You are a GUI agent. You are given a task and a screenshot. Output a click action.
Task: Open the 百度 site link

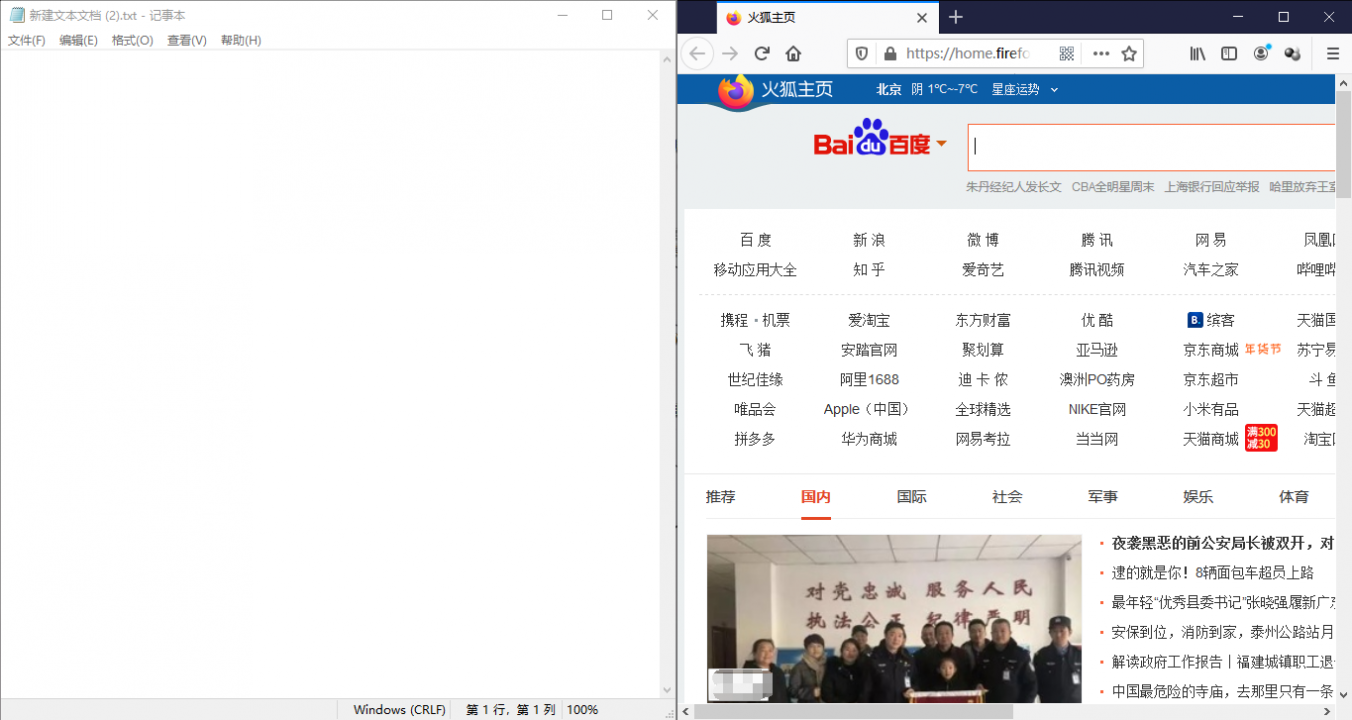tap(755, 240)
